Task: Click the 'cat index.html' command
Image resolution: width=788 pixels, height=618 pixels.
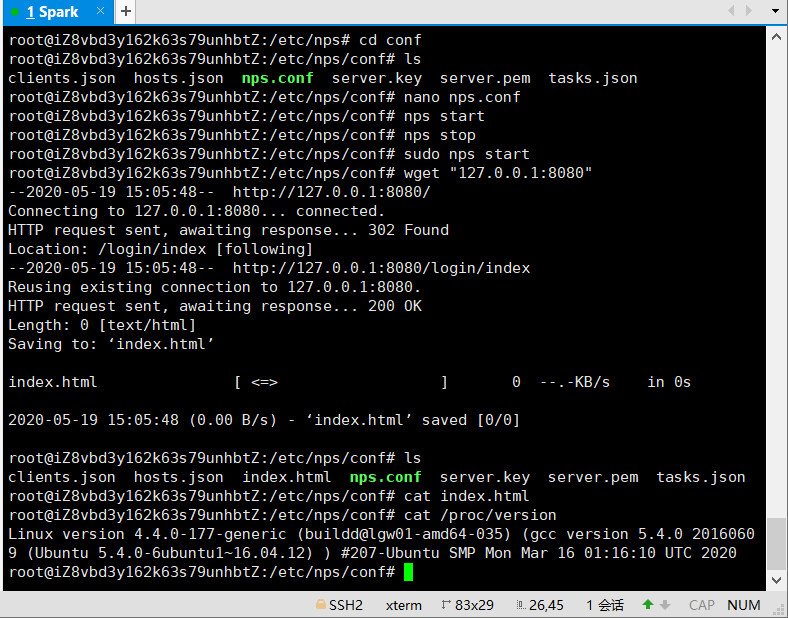Action: point(466,496)
